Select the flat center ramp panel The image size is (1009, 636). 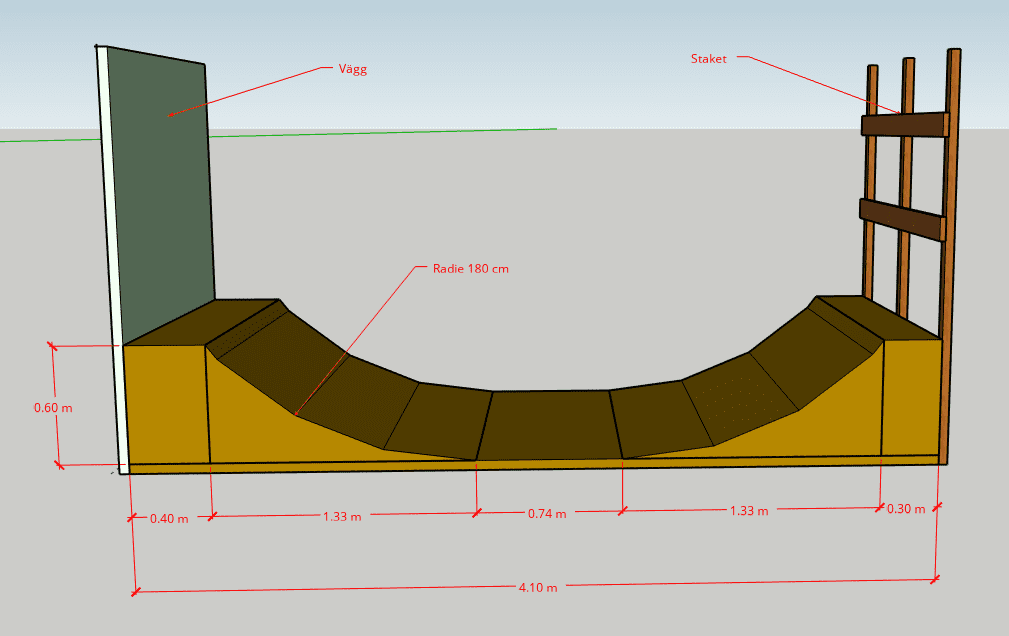(547, 424)
